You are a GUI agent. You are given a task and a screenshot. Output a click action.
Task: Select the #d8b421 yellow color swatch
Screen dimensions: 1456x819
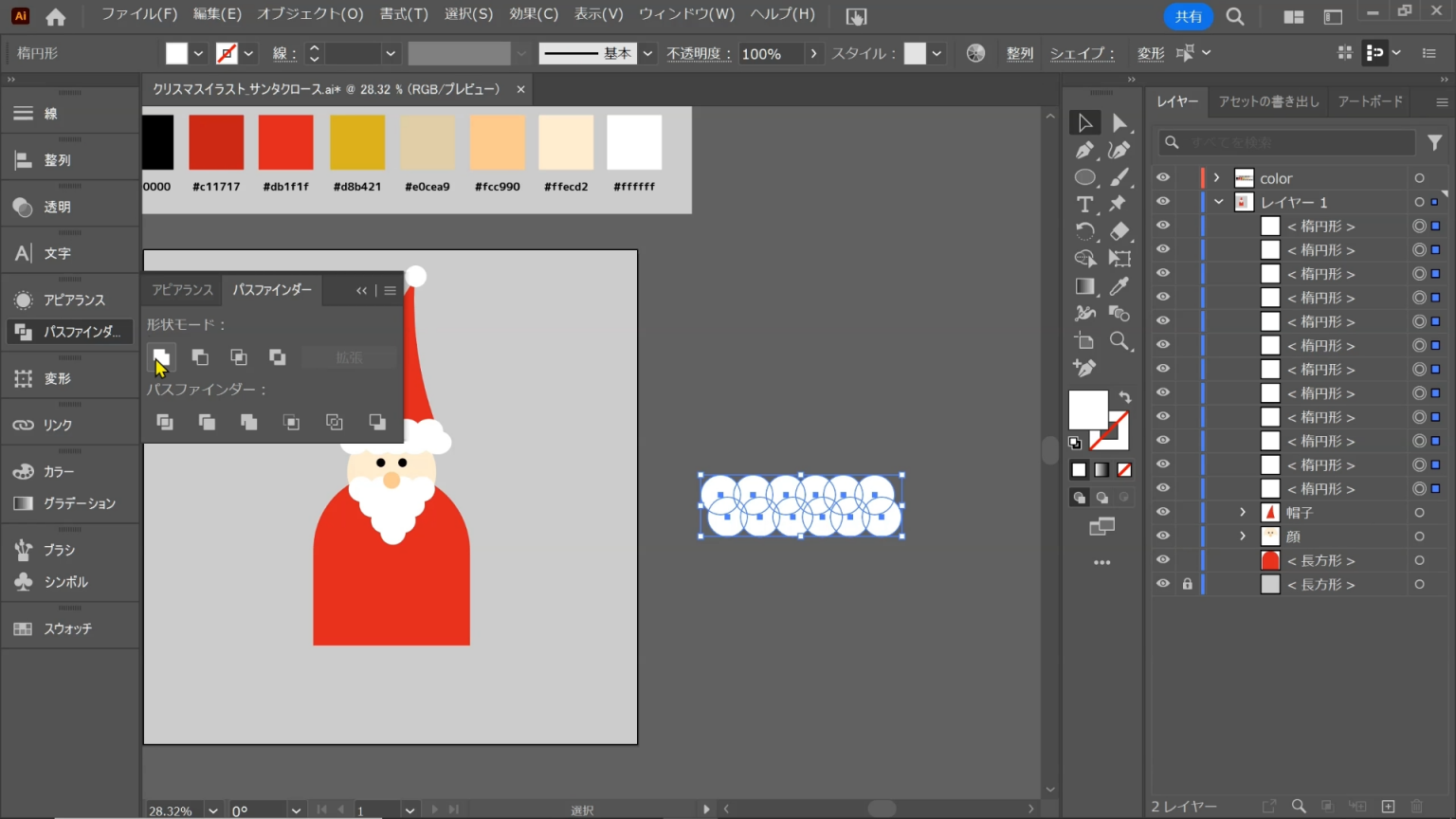click(356, 142)
